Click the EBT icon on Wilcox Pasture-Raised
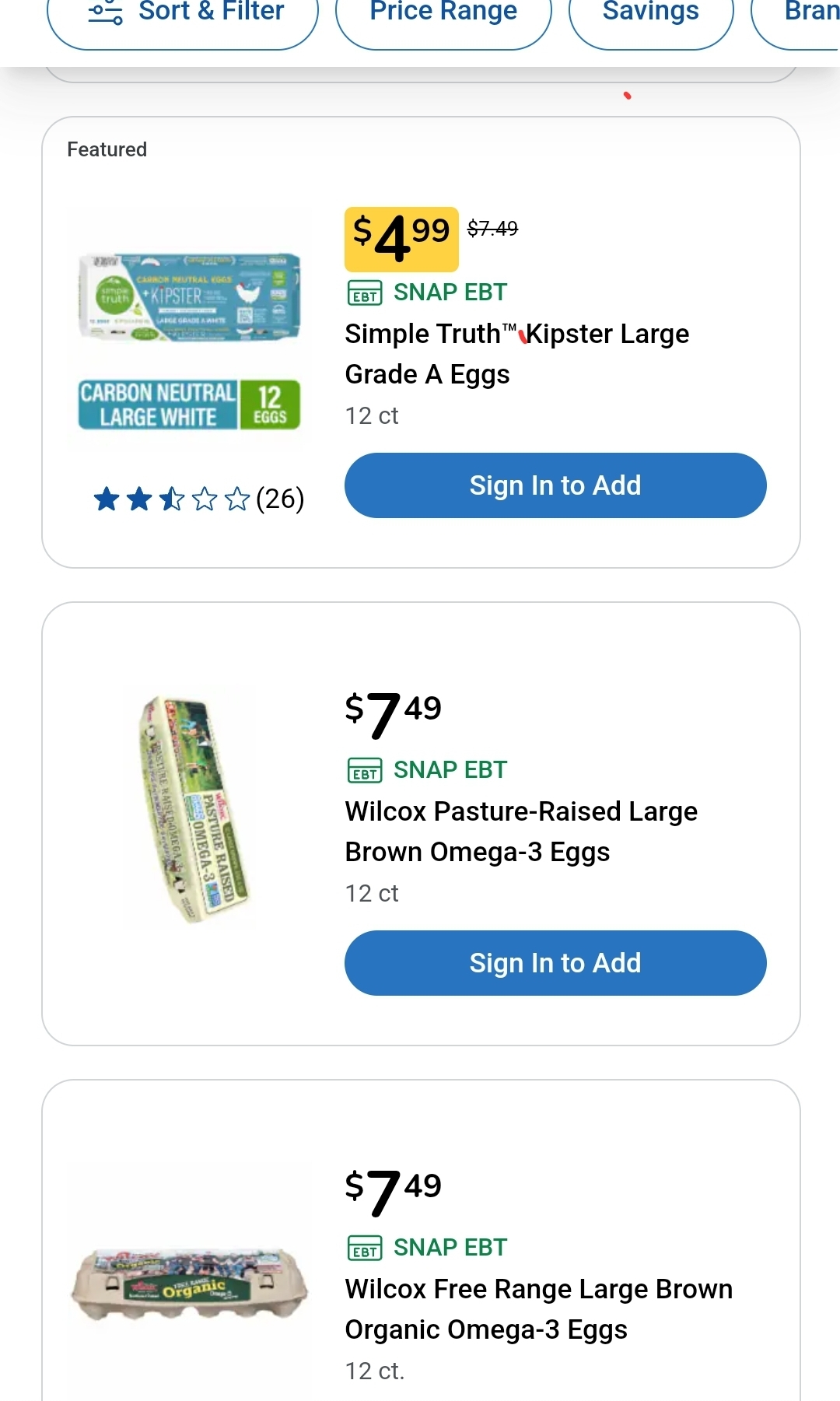The image size is (840, 1401). point(365,771)
